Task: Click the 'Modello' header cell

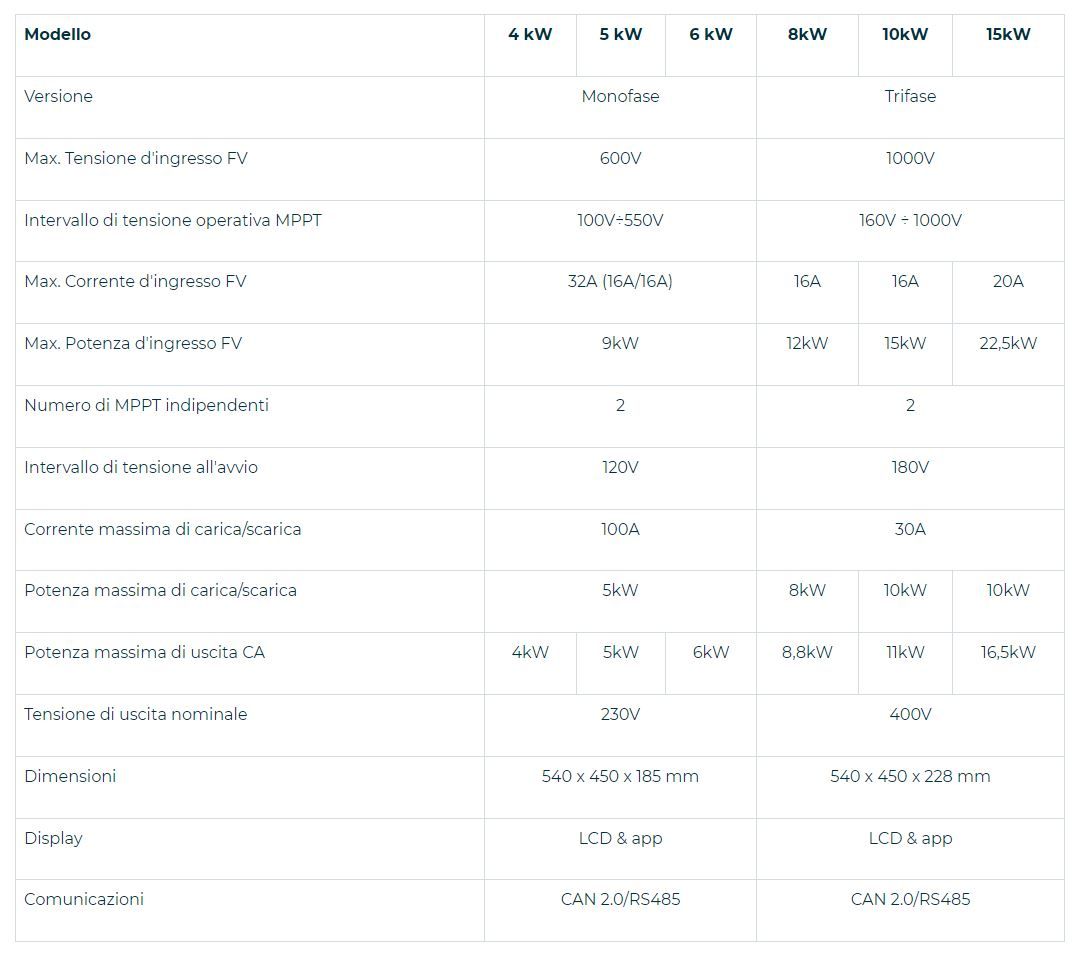Action: (57, 35)
